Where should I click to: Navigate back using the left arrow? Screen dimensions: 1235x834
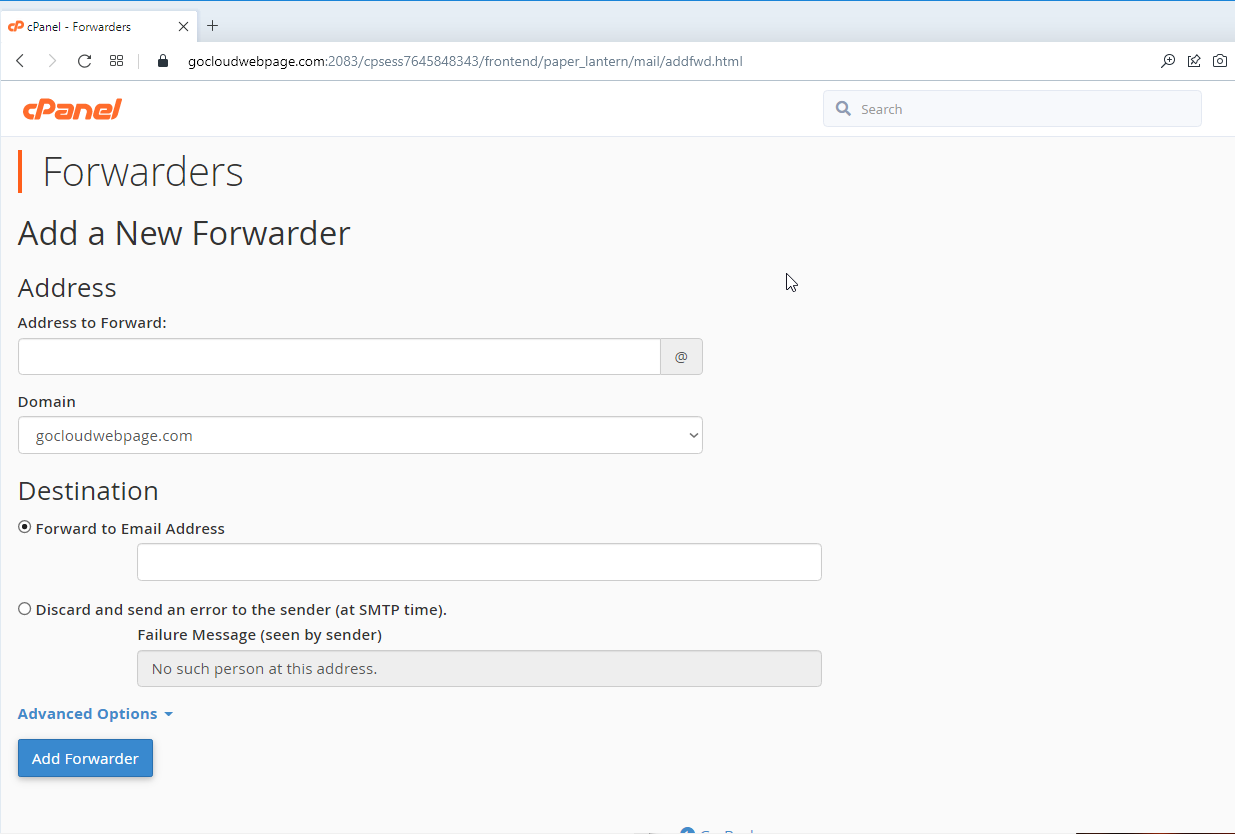20,61
